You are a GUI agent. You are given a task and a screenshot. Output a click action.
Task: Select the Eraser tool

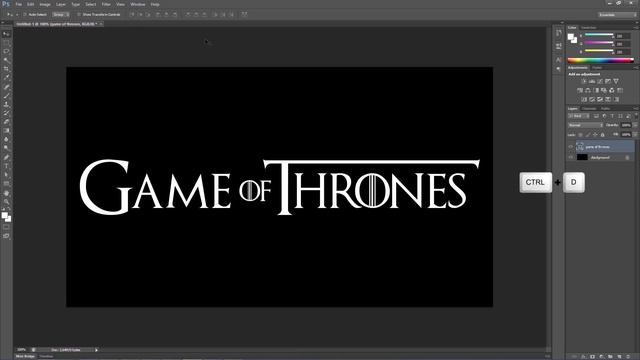coord(6,122)
